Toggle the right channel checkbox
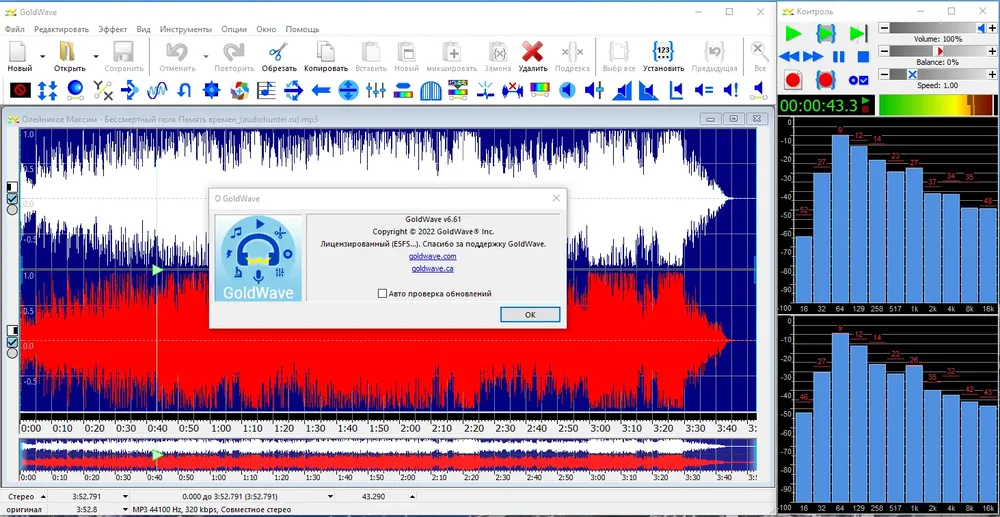 click(12, 342)
